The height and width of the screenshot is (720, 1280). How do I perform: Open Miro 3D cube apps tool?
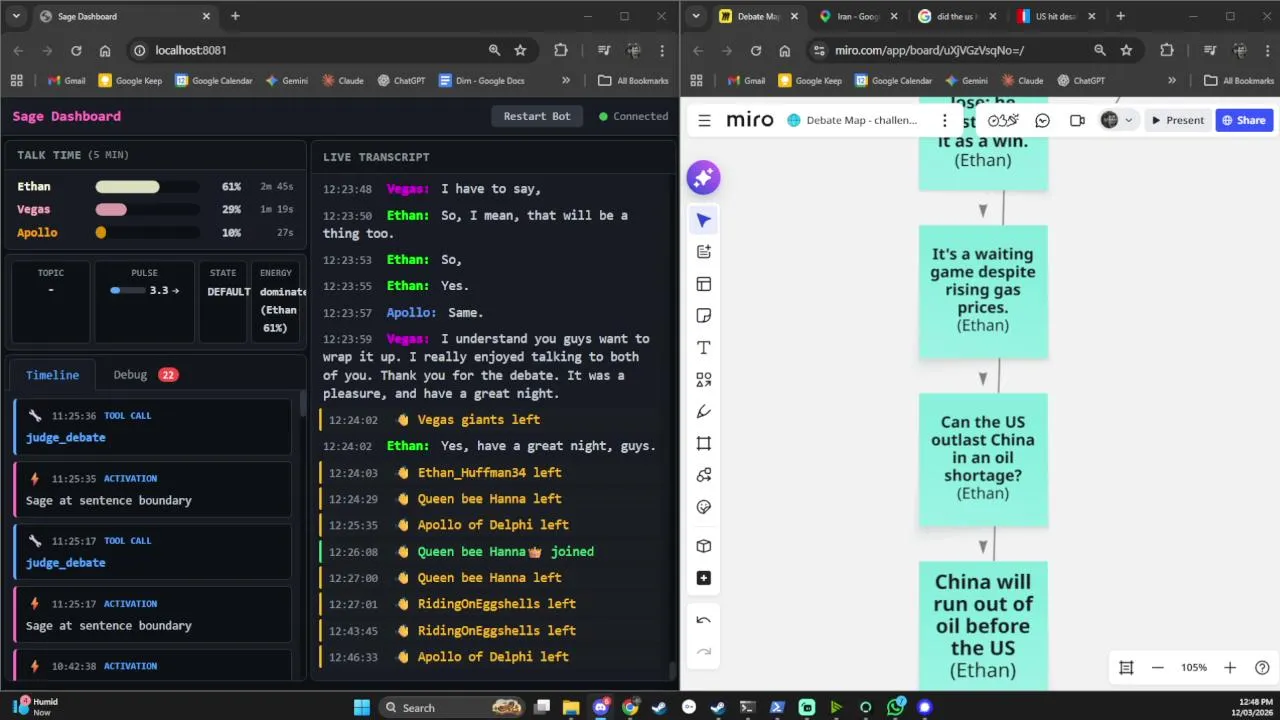pyautogui.click(x=704, y=546)
